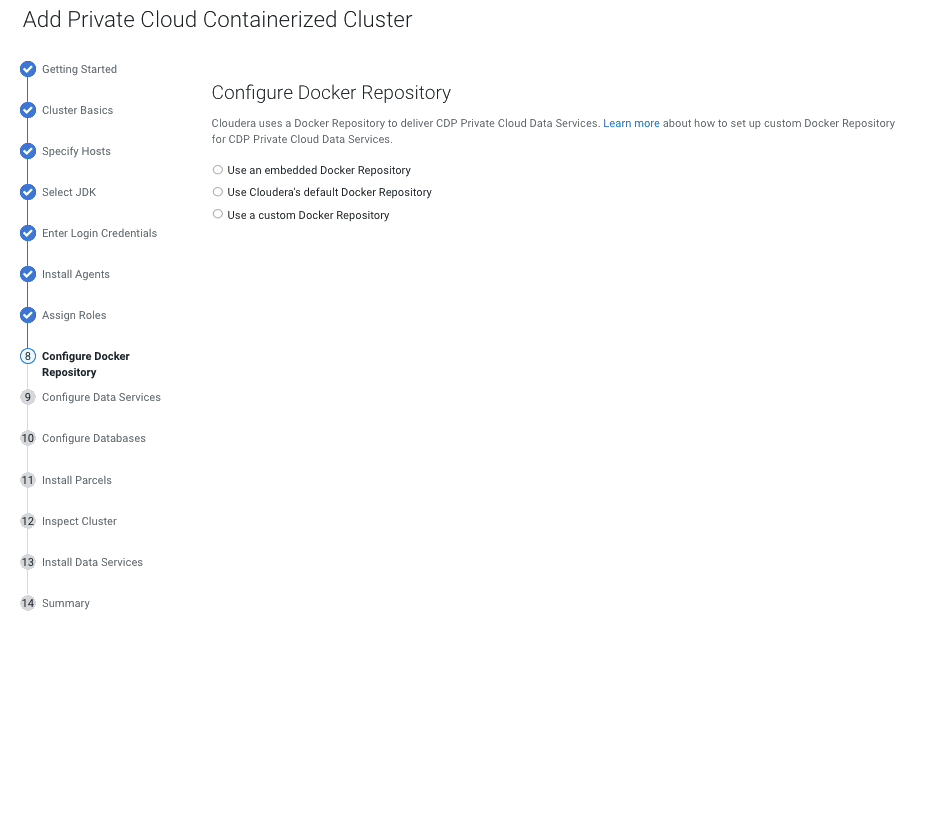Click the step 8 circle icon
The height and width of the screenshot is (819, 940).
pos(28,357)
